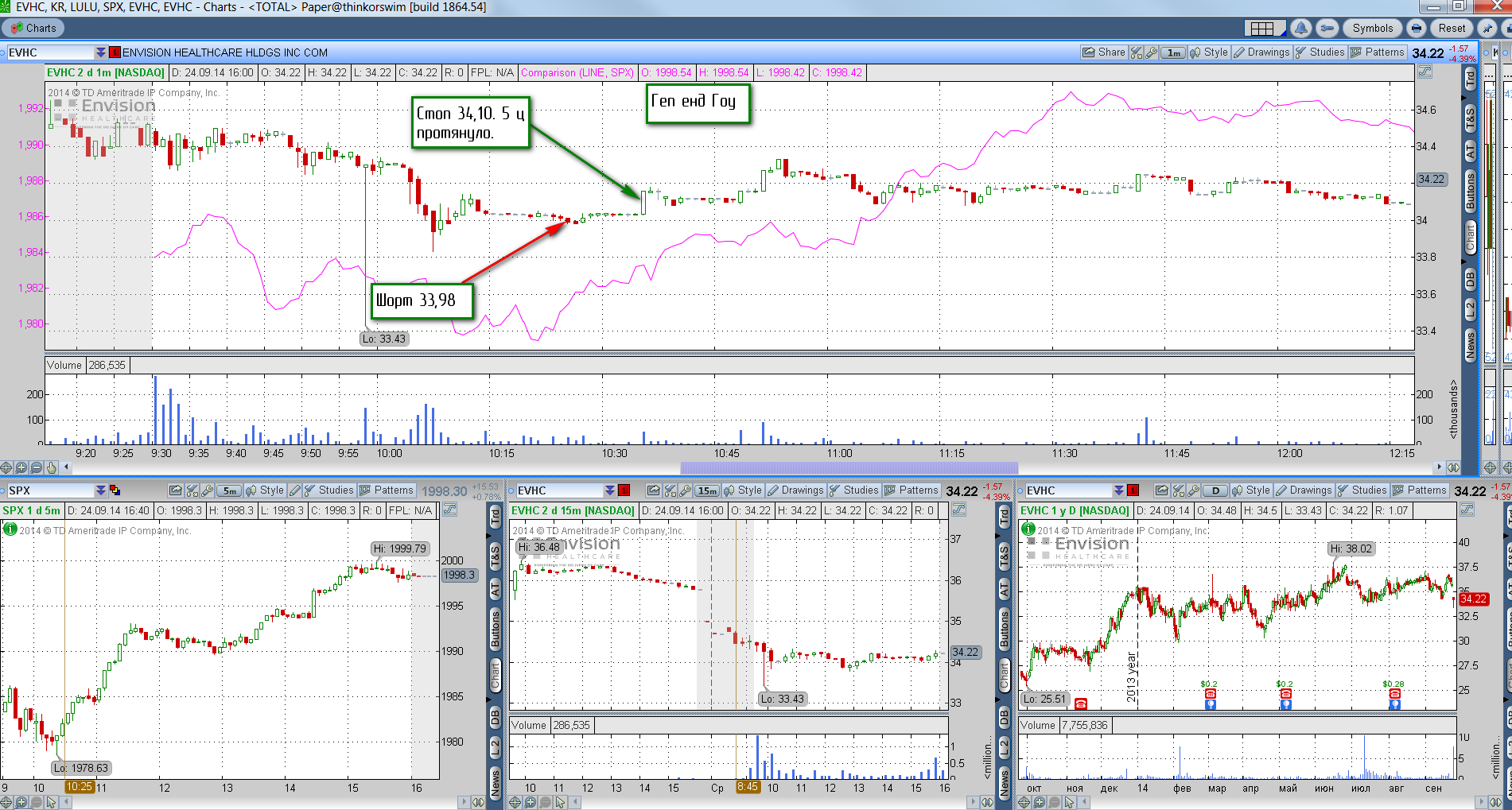This screenshot has width=1512, height=810.
Task: Toggle log scale icon on main chart
Action: pyautogui.click(x=1425, y=72)
